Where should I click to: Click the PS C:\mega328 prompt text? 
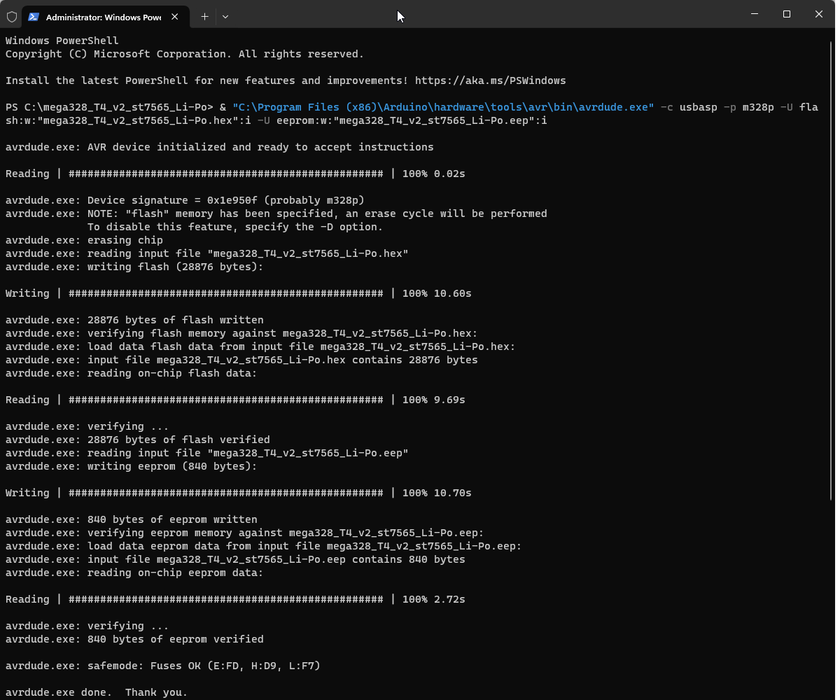tap(109, 107)
